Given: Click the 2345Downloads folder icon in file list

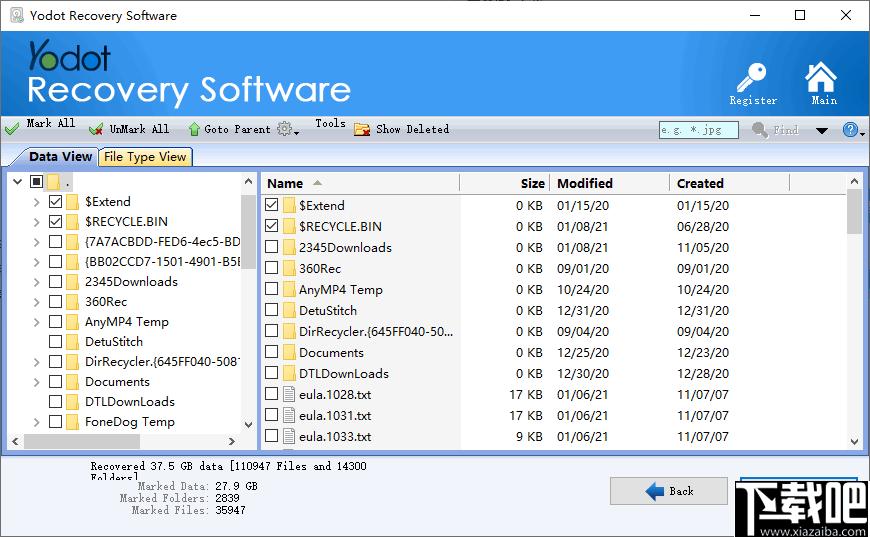Looking at the screenshot, I should tap(289, 247).
